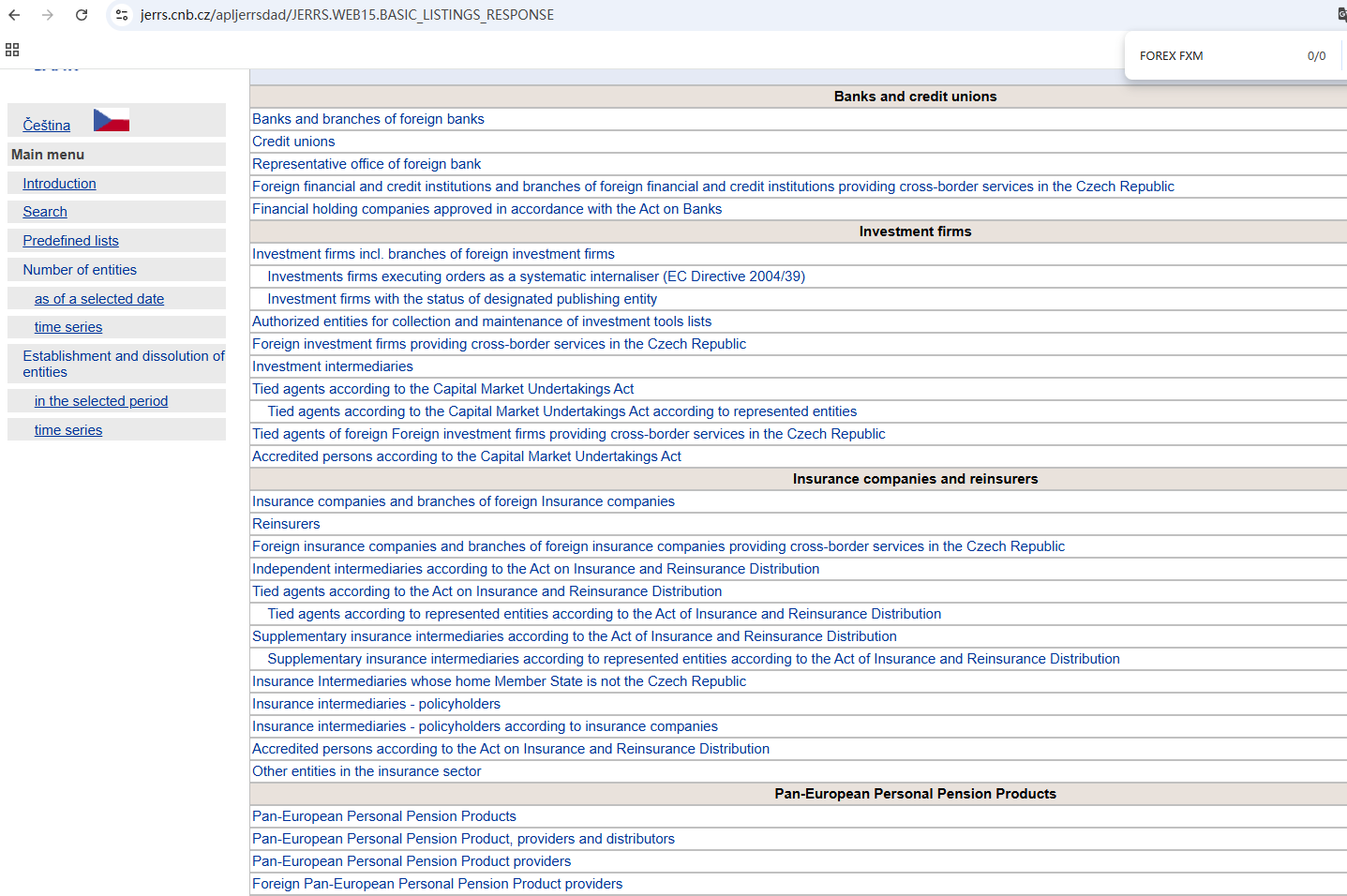Screen dimensions: 1347x896
Task: Click the Czech flag icon
Action: [112, 121]
